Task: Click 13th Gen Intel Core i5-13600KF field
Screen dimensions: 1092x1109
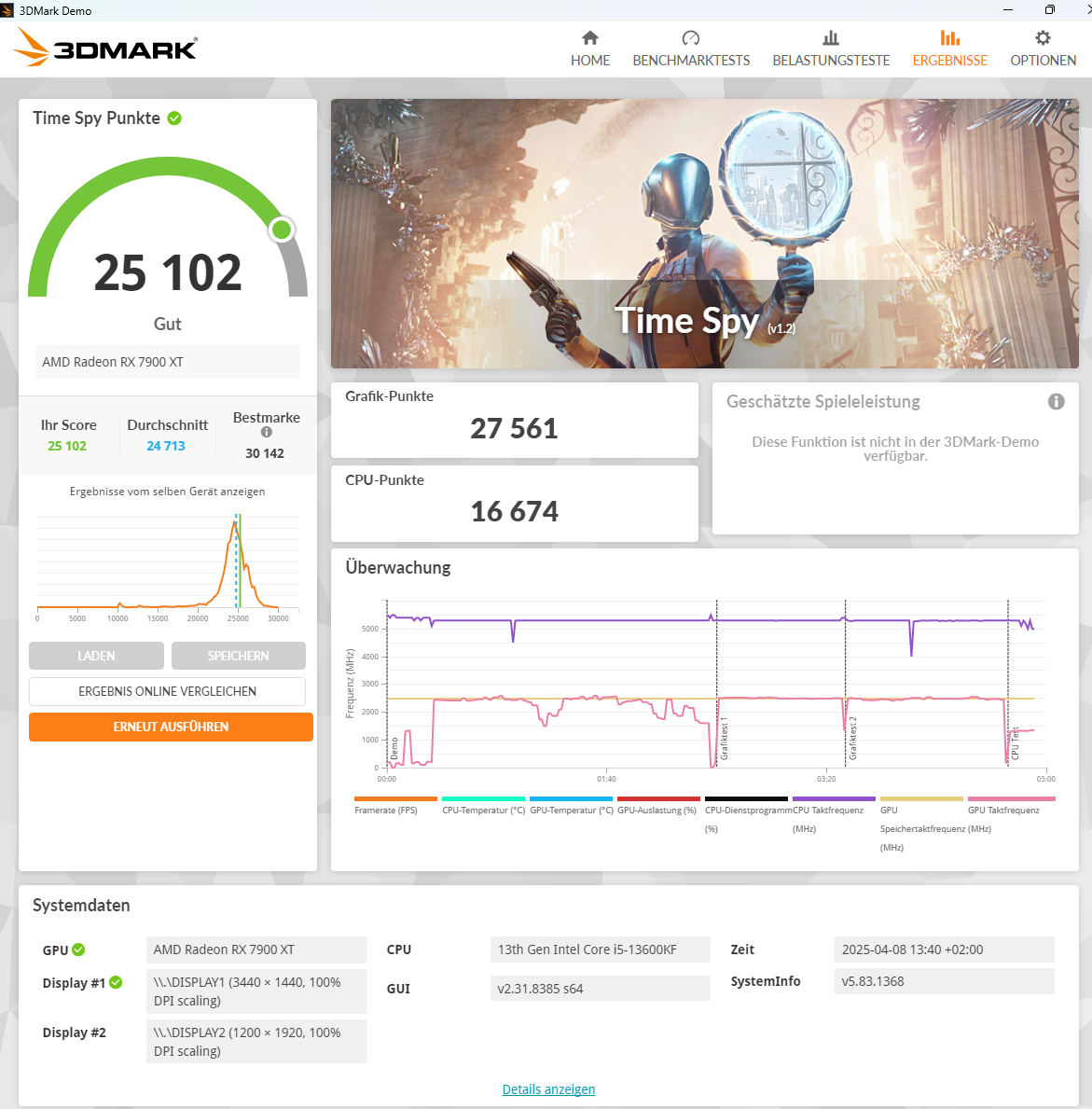Action: 600,950
